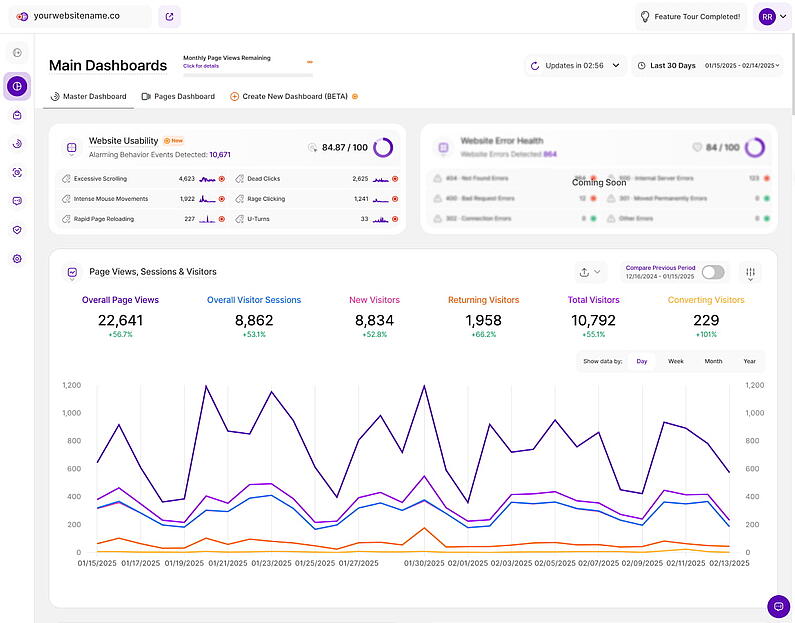Click the Page Views chart panel icon

tap(72, 272)
